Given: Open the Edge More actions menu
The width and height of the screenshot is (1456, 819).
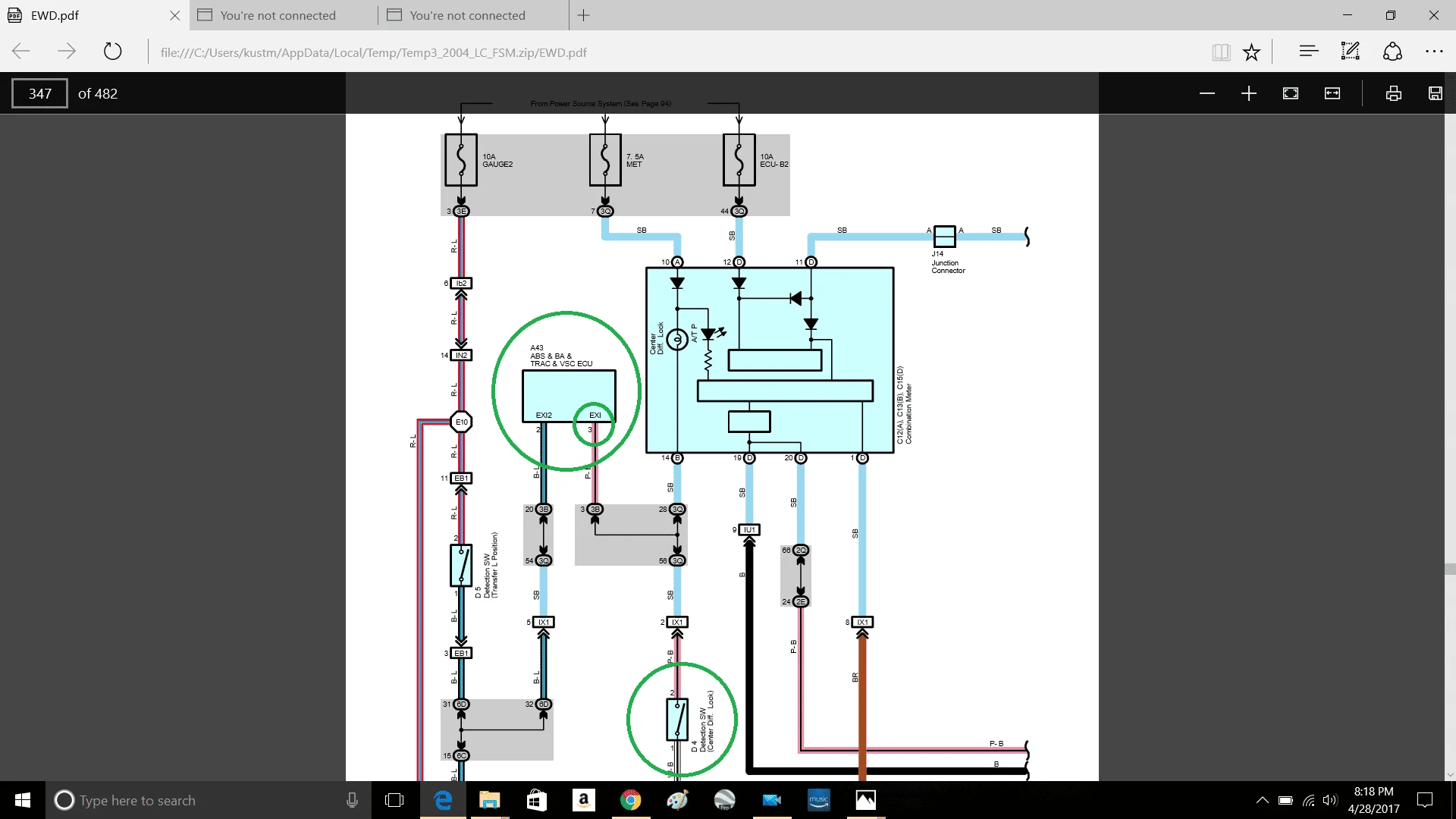Looking at the screenshot, I should point(1434,52).
